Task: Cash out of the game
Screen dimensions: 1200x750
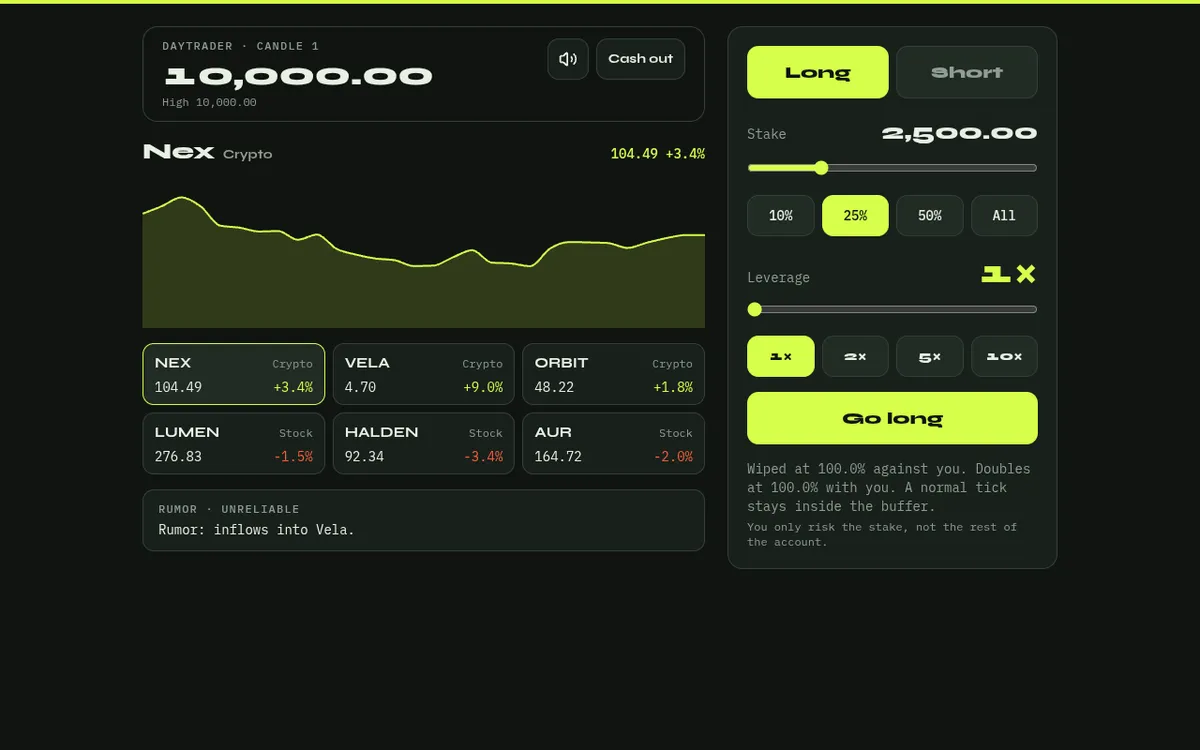Action: coord(640,59)
